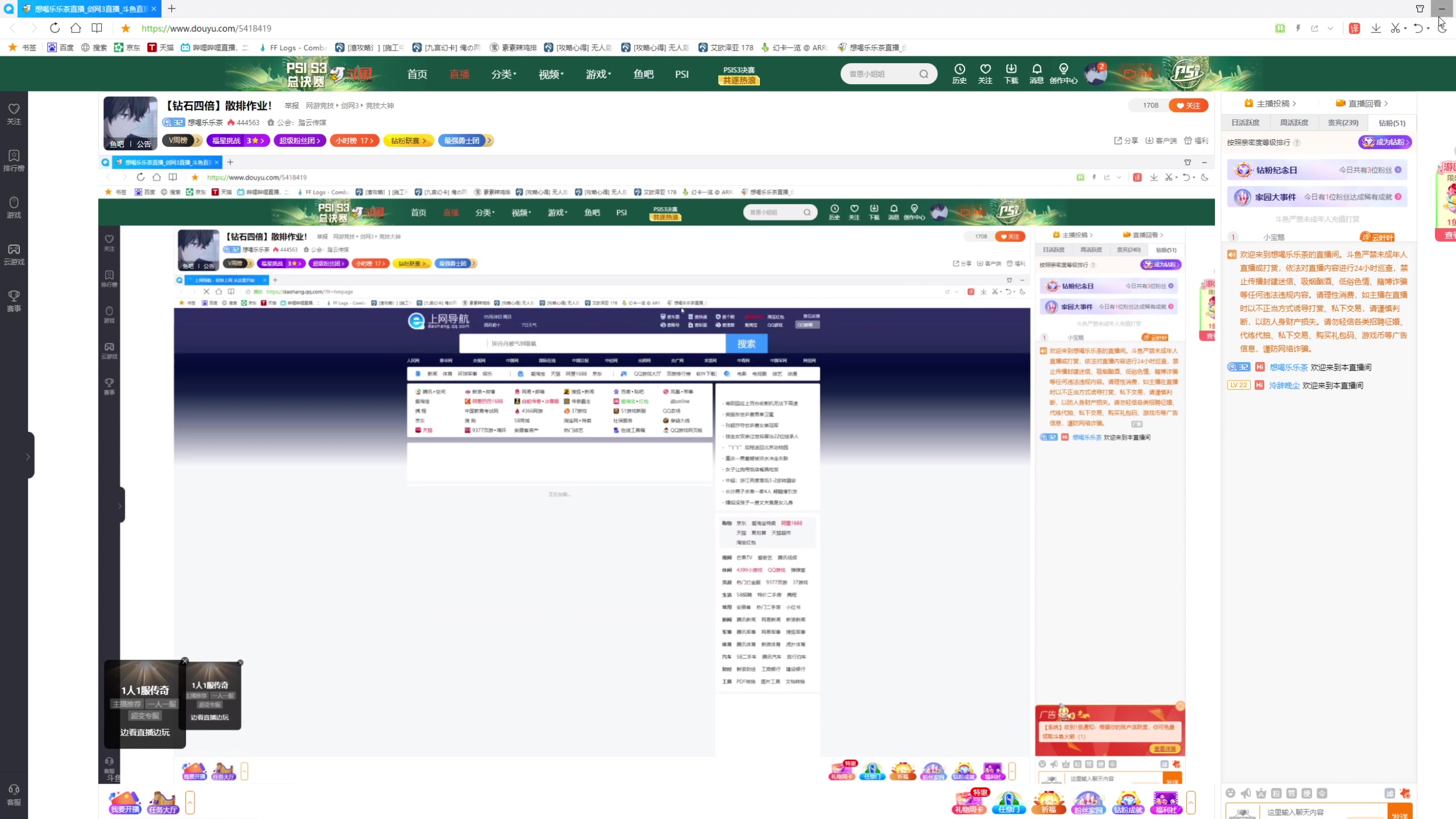1456x819 pixels.
Task: Click the search magnifier icon
Action: coord(924,74)
